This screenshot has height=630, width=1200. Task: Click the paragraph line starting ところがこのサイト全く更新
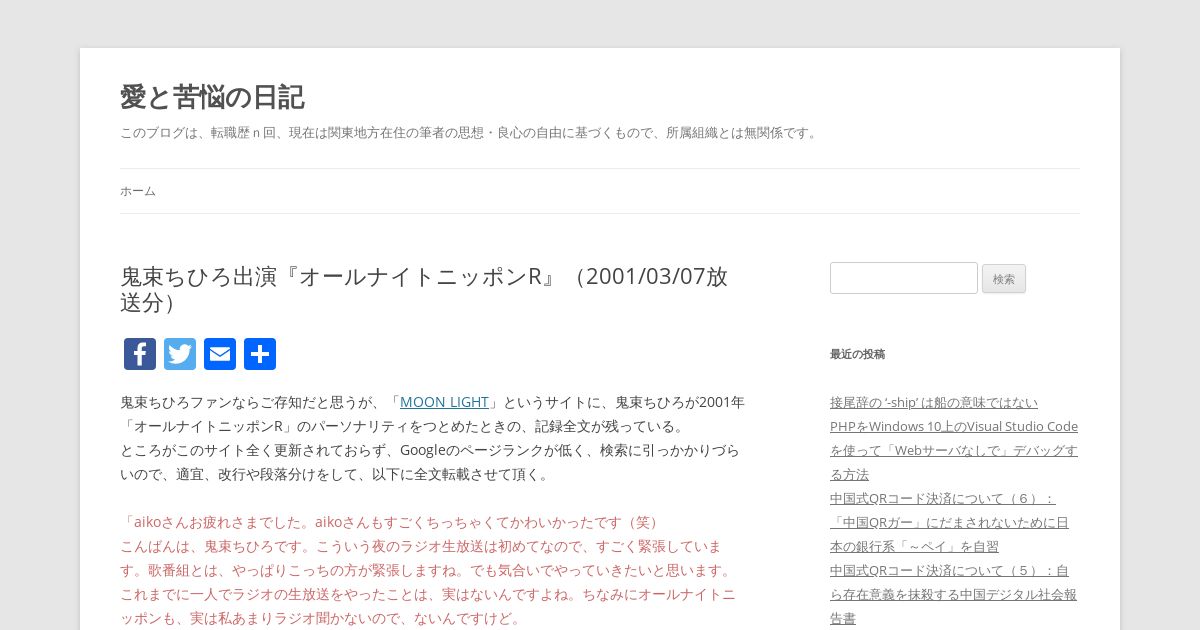(430, 450)
